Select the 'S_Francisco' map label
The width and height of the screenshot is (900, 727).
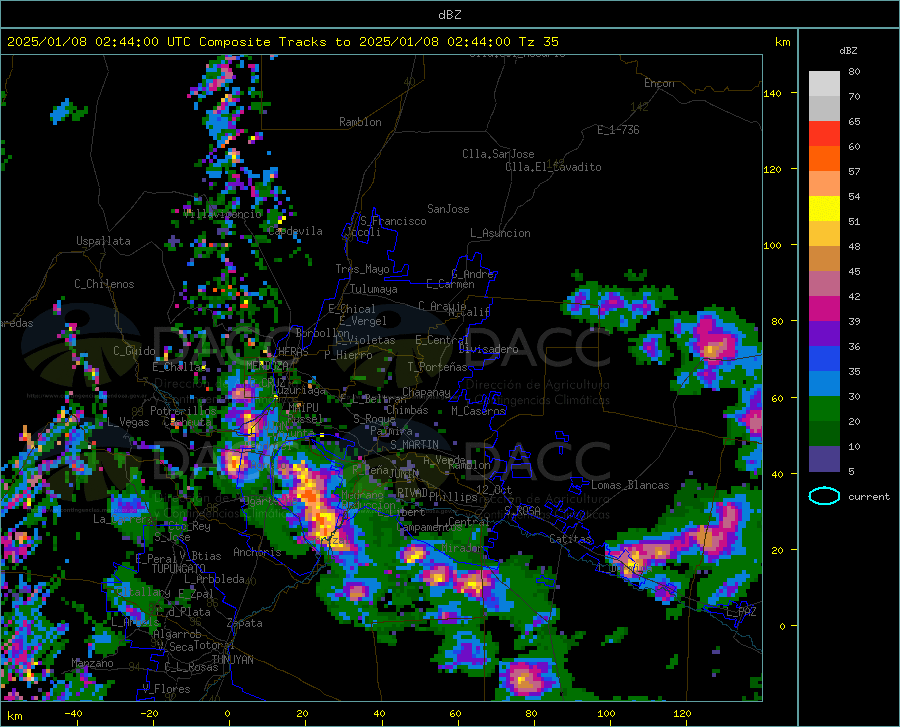click(x=393, y=221)
